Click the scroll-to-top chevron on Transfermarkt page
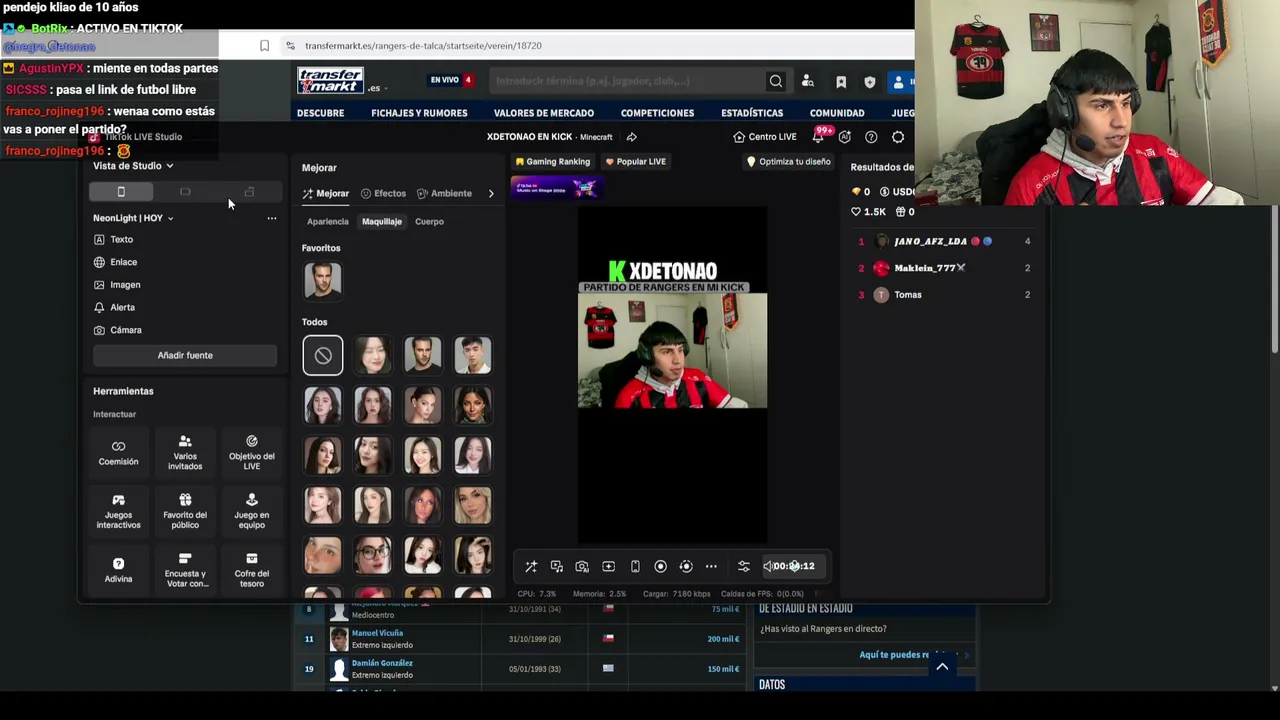This screenshot has height=720, width=1280. point(942,667)
